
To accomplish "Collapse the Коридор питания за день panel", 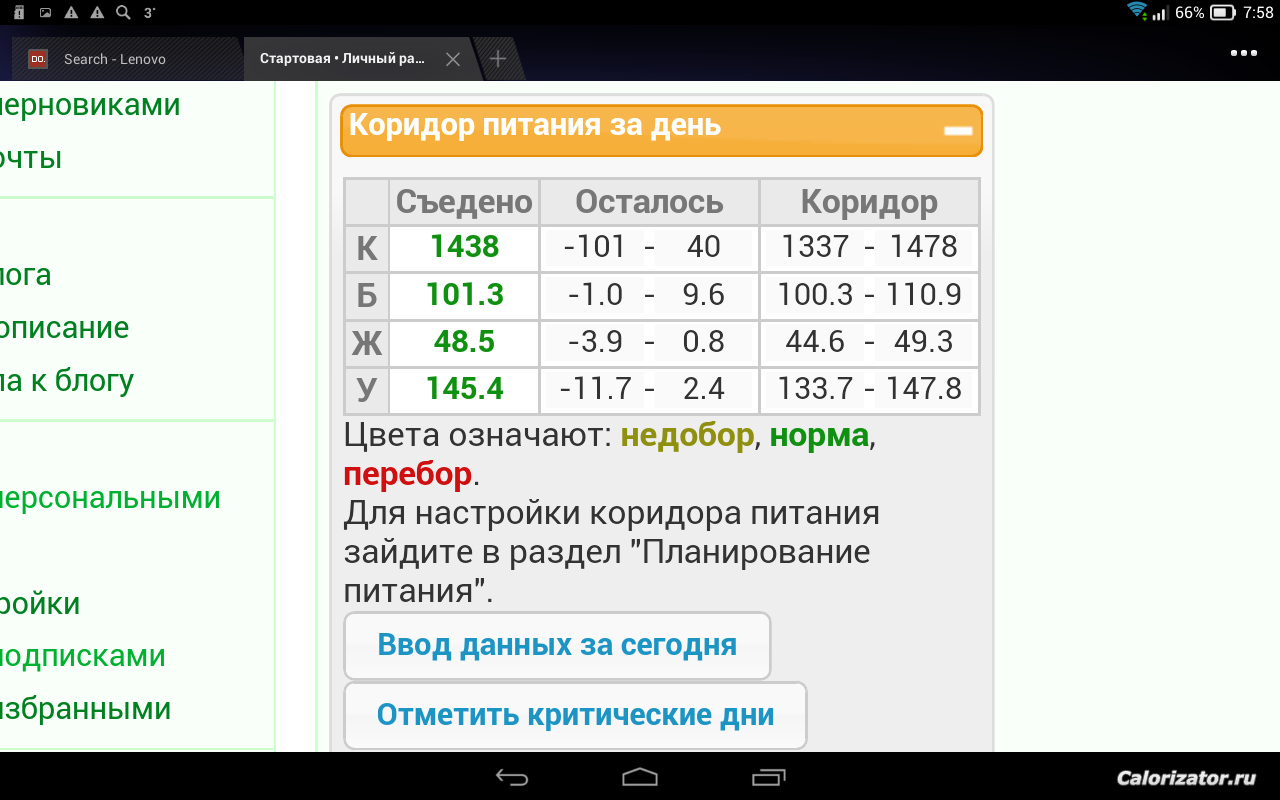I will point(957,130).
